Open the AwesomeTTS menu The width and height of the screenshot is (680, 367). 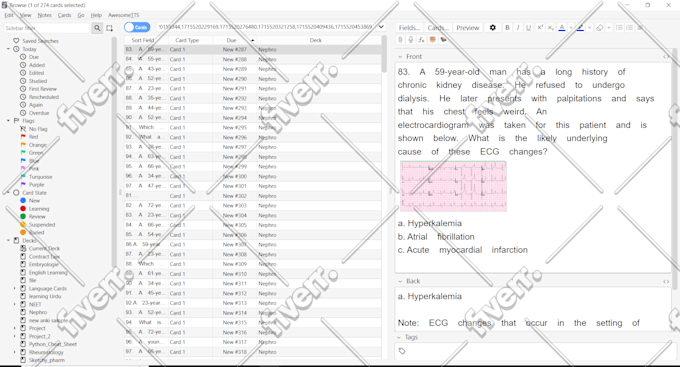click(x=124, y=15)
